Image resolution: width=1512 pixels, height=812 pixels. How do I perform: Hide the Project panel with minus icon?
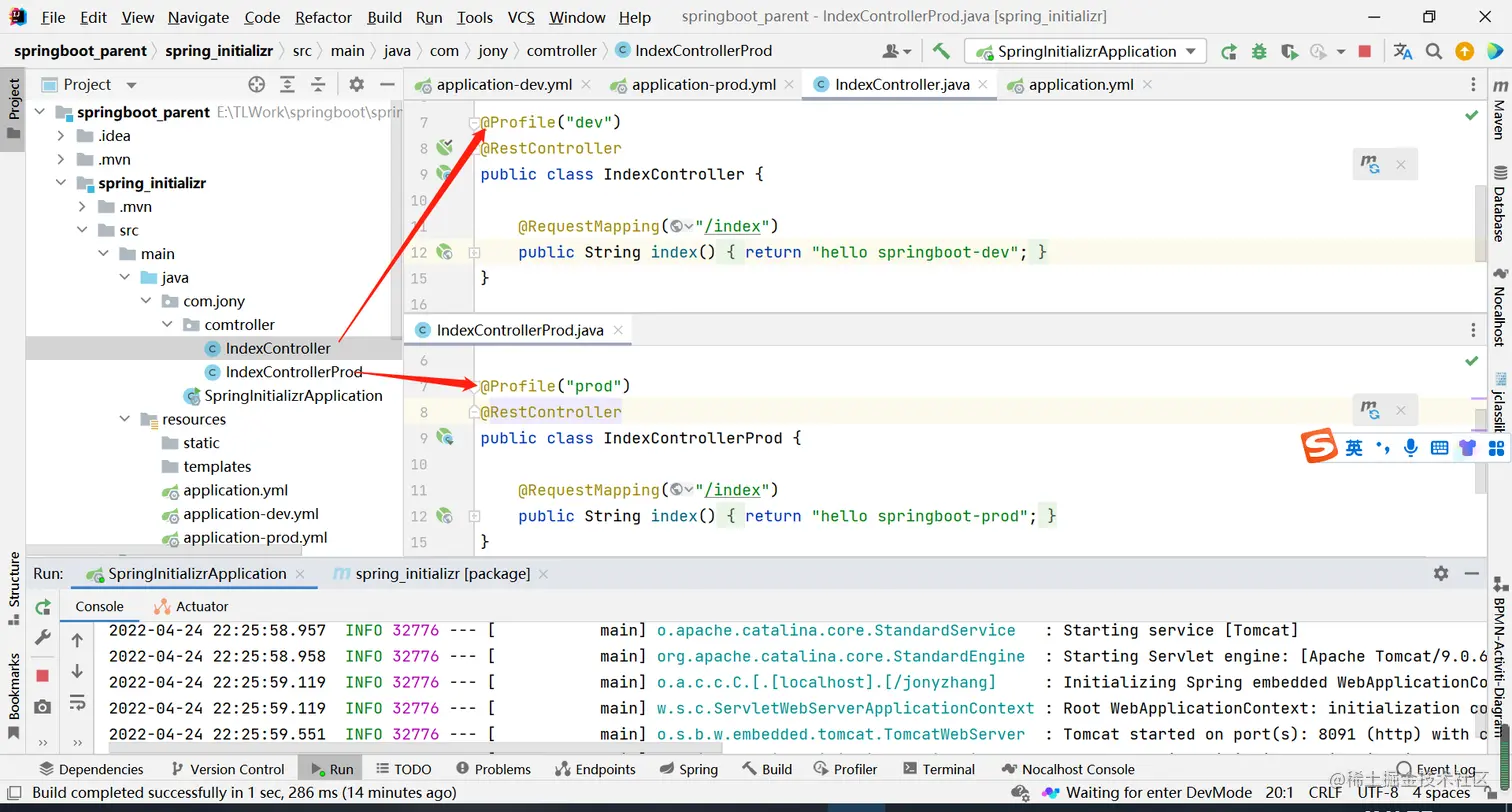[386, 85]
